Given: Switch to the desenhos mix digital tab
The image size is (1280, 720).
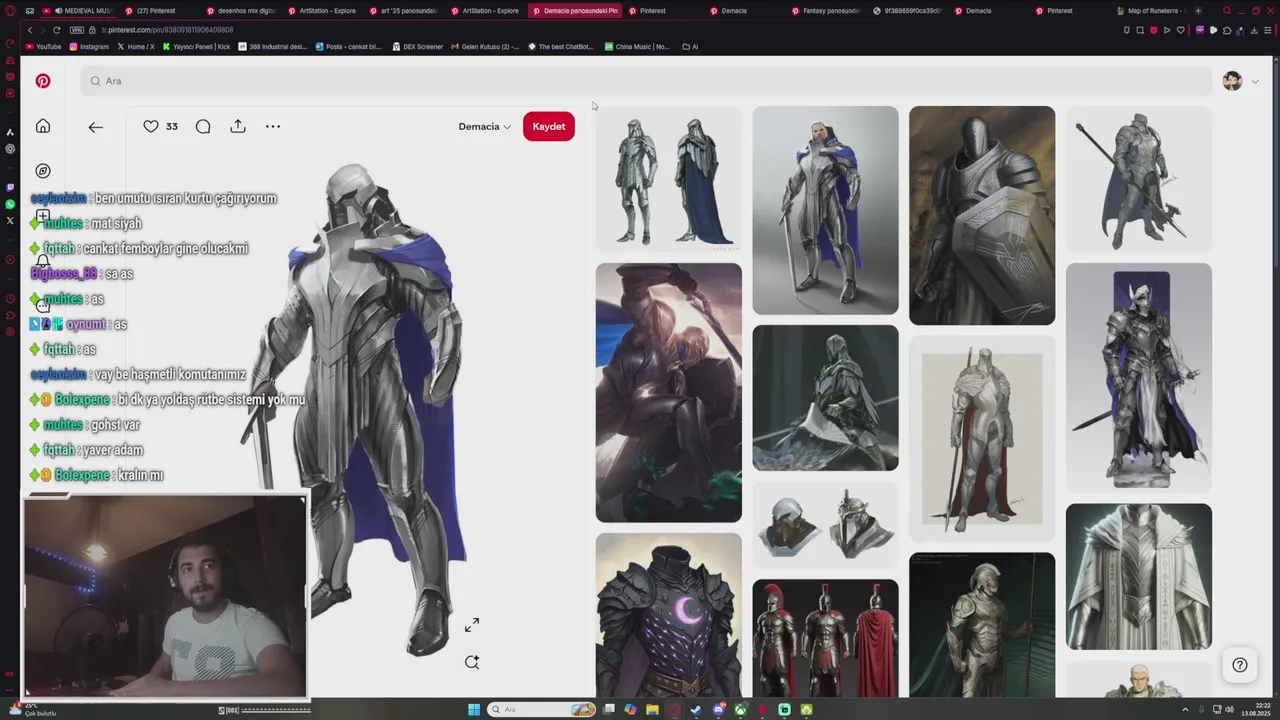Looking at the screenshot, I should 240,11.
